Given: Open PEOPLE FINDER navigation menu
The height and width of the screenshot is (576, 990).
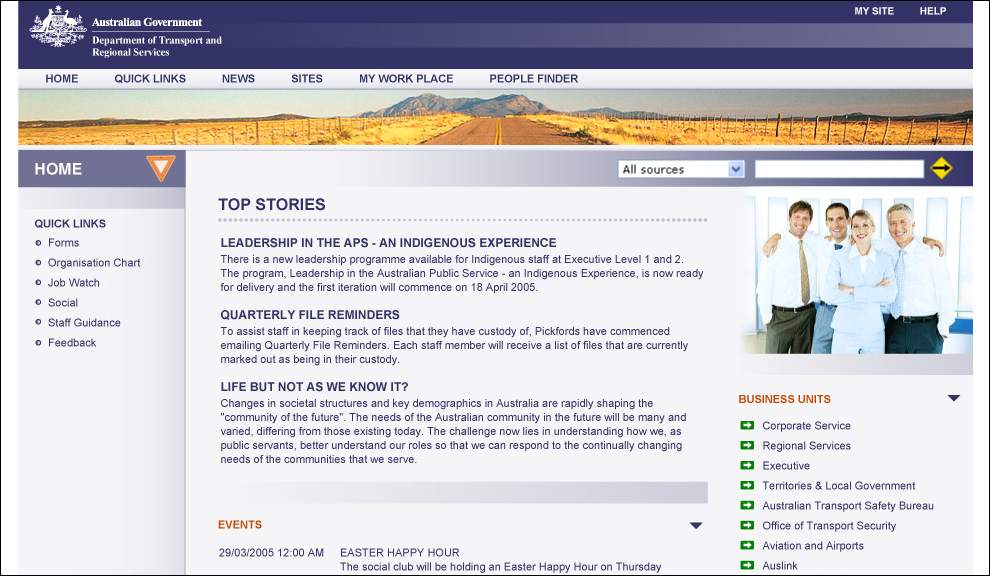Looking at the screenshot, I should point(534,79).
